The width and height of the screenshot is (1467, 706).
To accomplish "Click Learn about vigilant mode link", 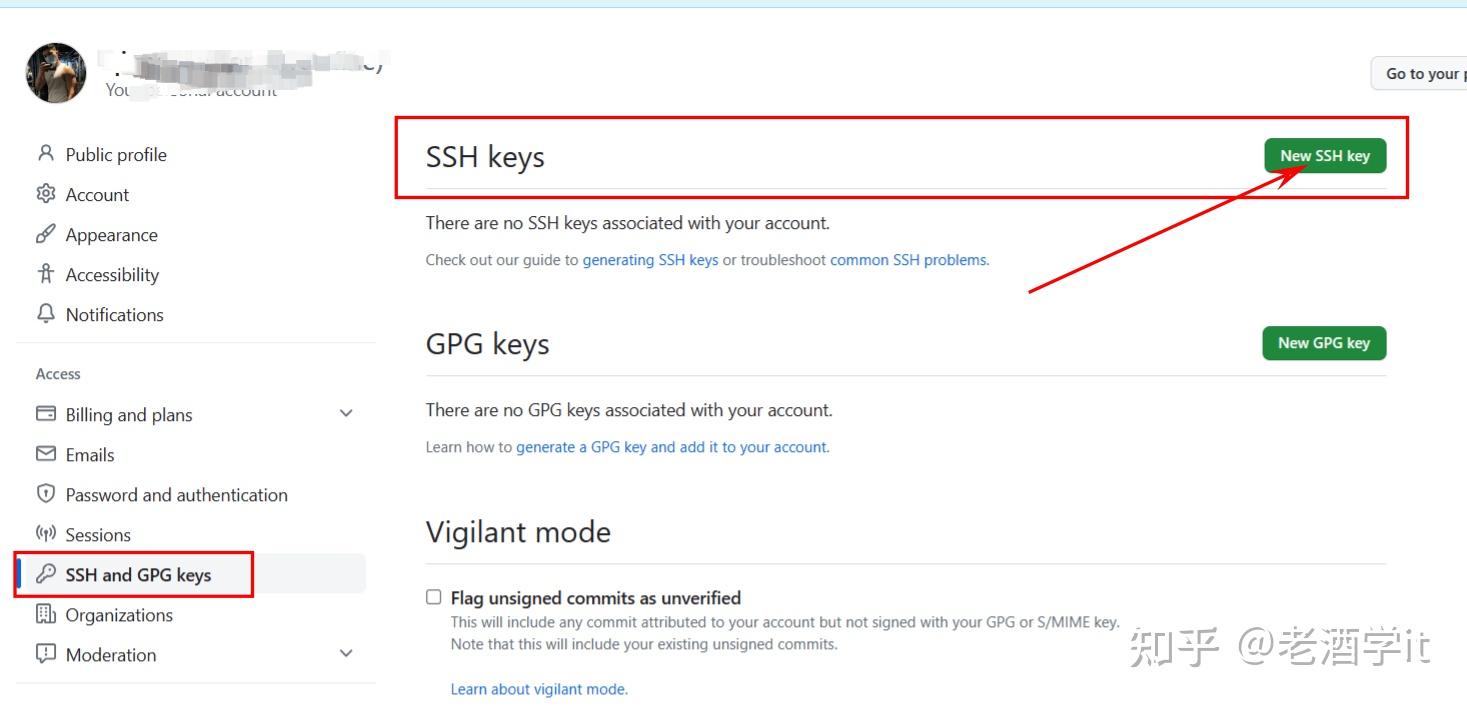I will 539,689.
